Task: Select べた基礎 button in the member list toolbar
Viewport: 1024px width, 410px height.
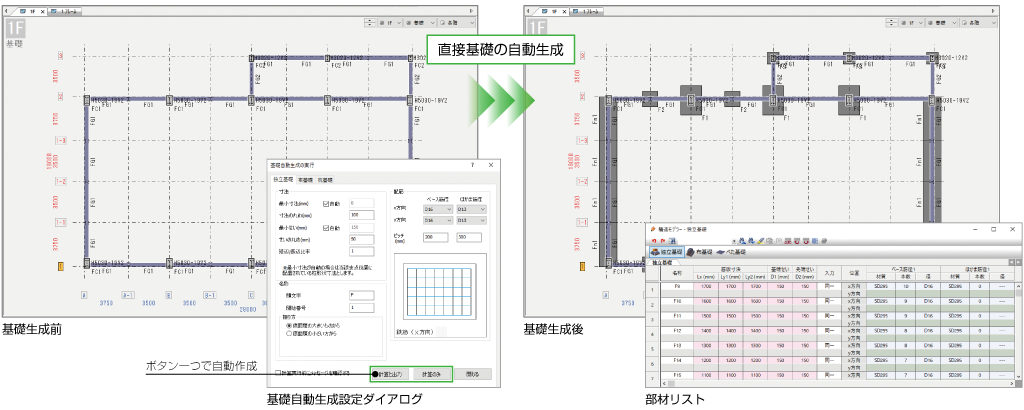Action: tap(731, 252)
